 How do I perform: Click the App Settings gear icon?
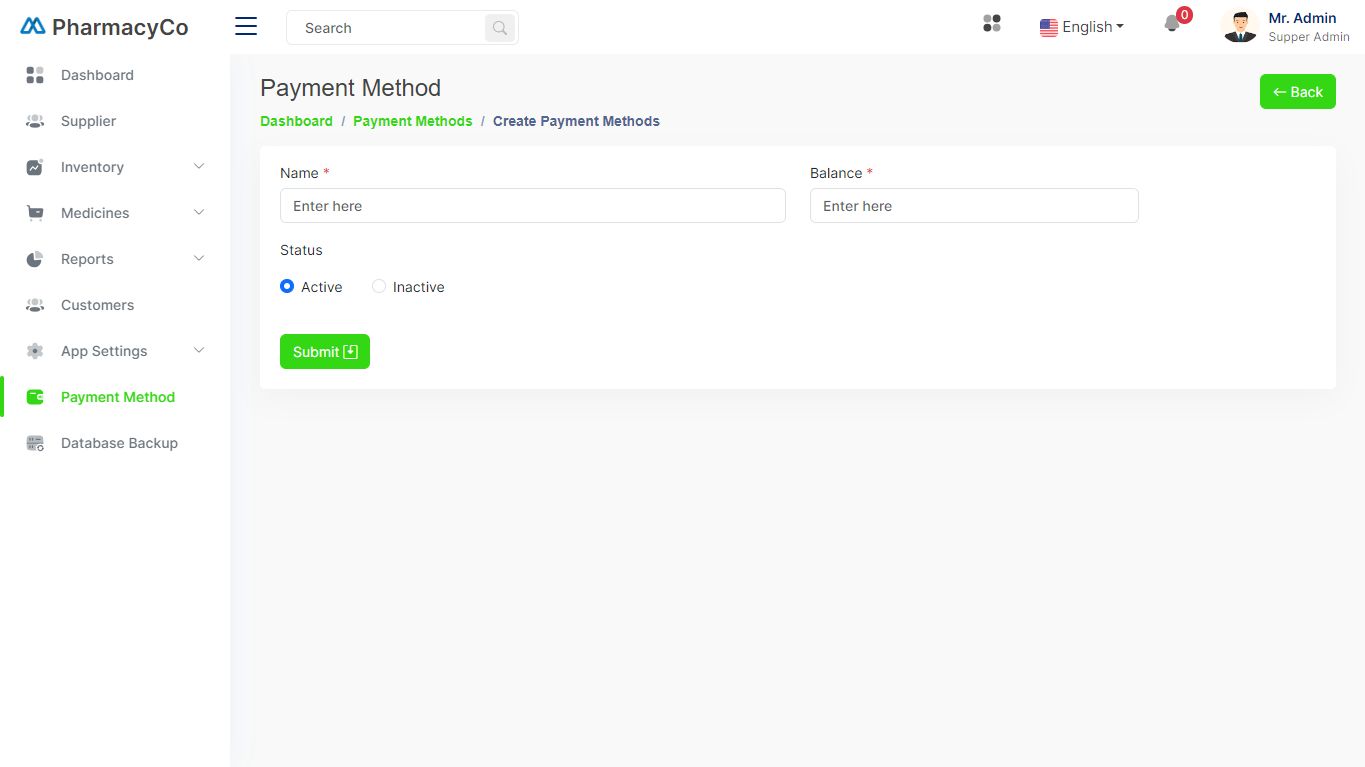point(35,351)
